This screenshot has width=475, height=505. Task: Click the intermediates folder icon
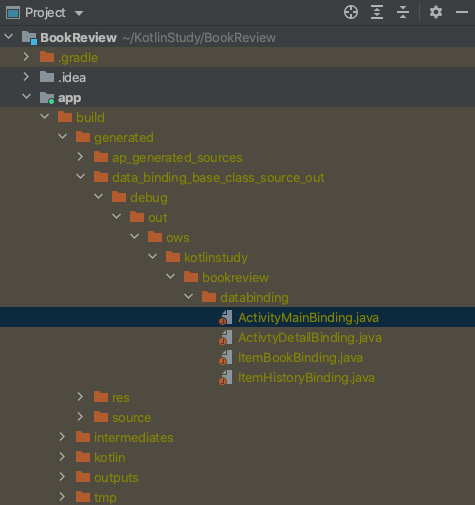83,437
